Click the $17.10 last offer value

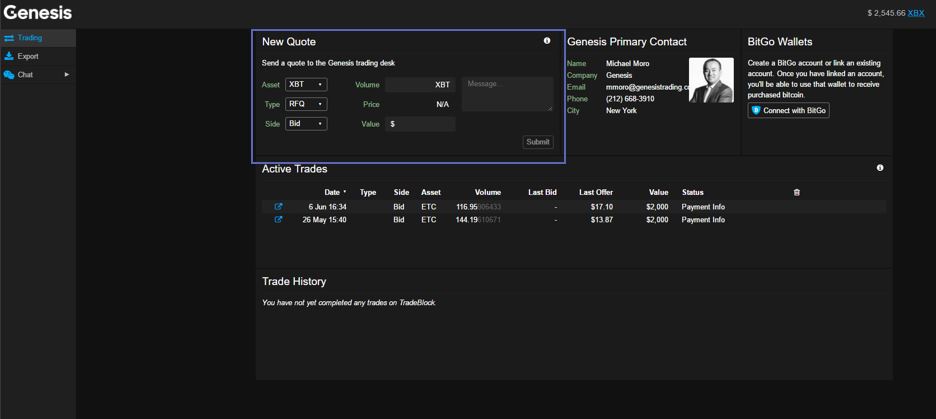coord(602,207)
